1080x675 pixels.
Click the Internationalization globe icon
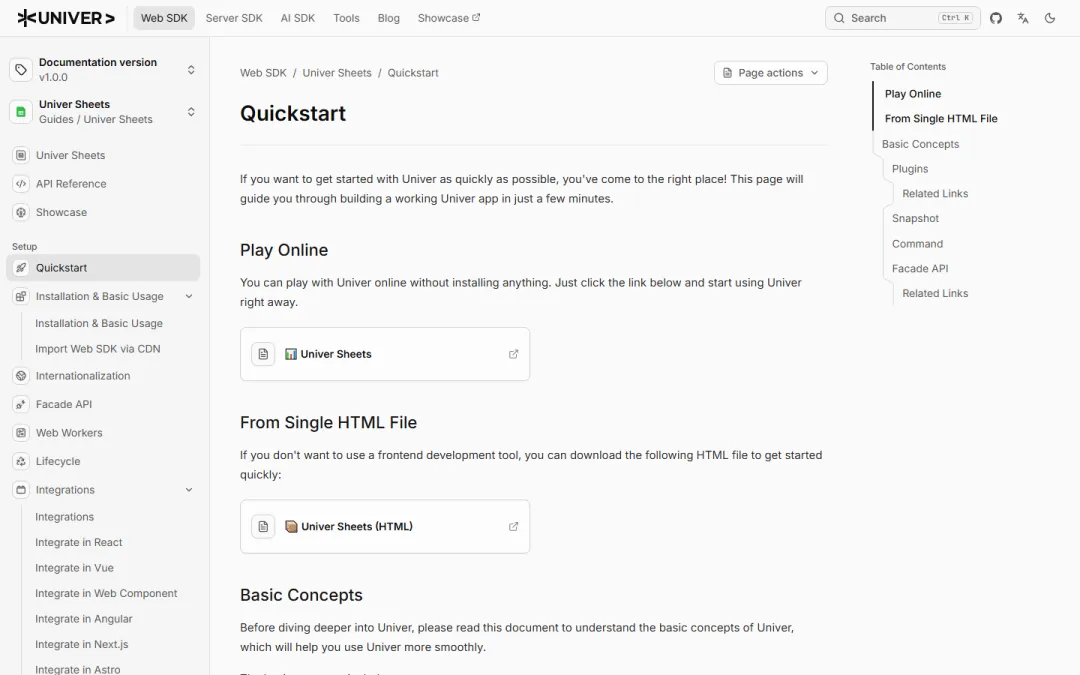[21, 376]
